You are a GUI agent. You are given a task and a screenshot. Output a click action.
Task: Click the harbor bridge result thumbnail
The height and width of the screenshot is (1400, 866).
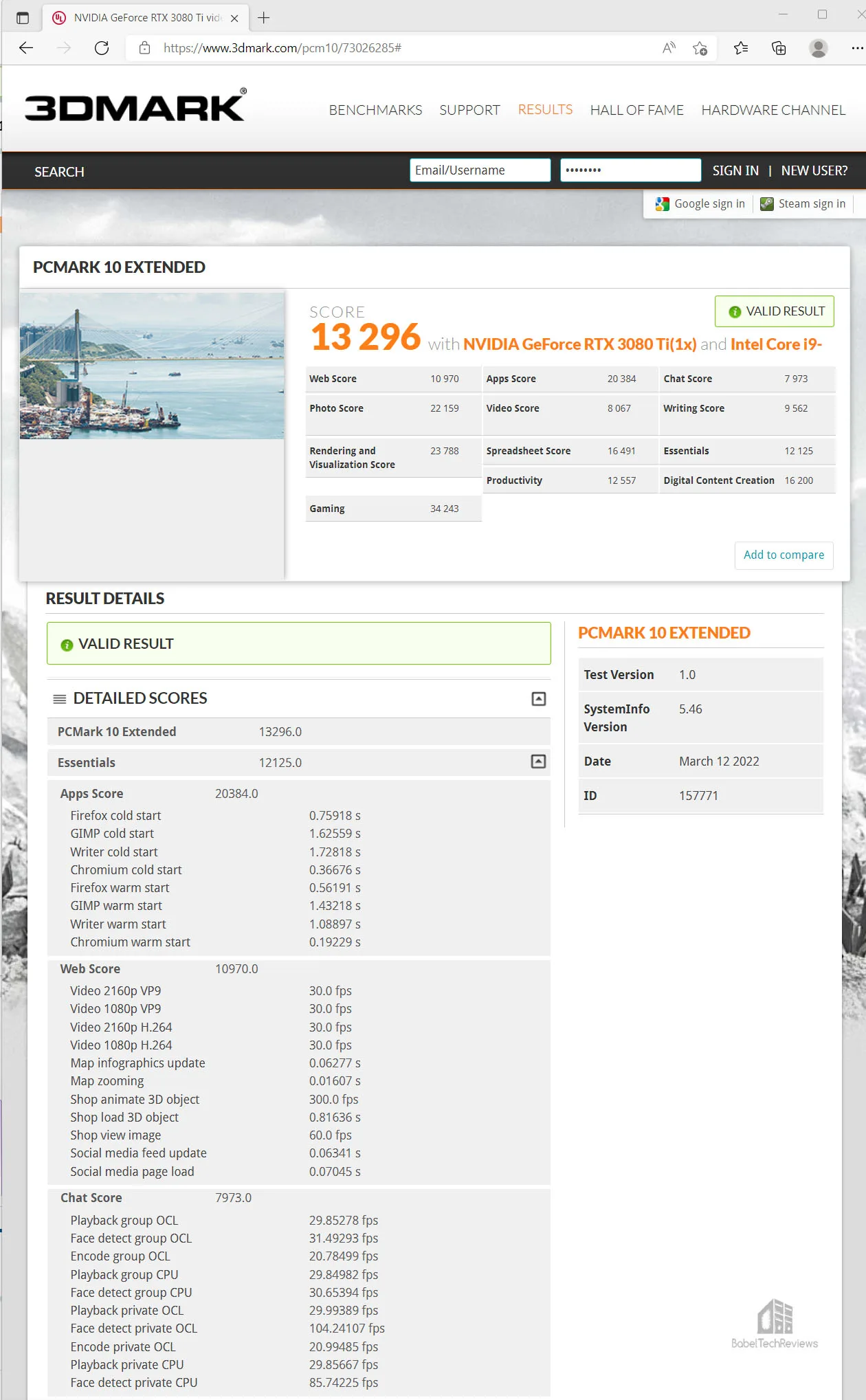coord(152,366)
